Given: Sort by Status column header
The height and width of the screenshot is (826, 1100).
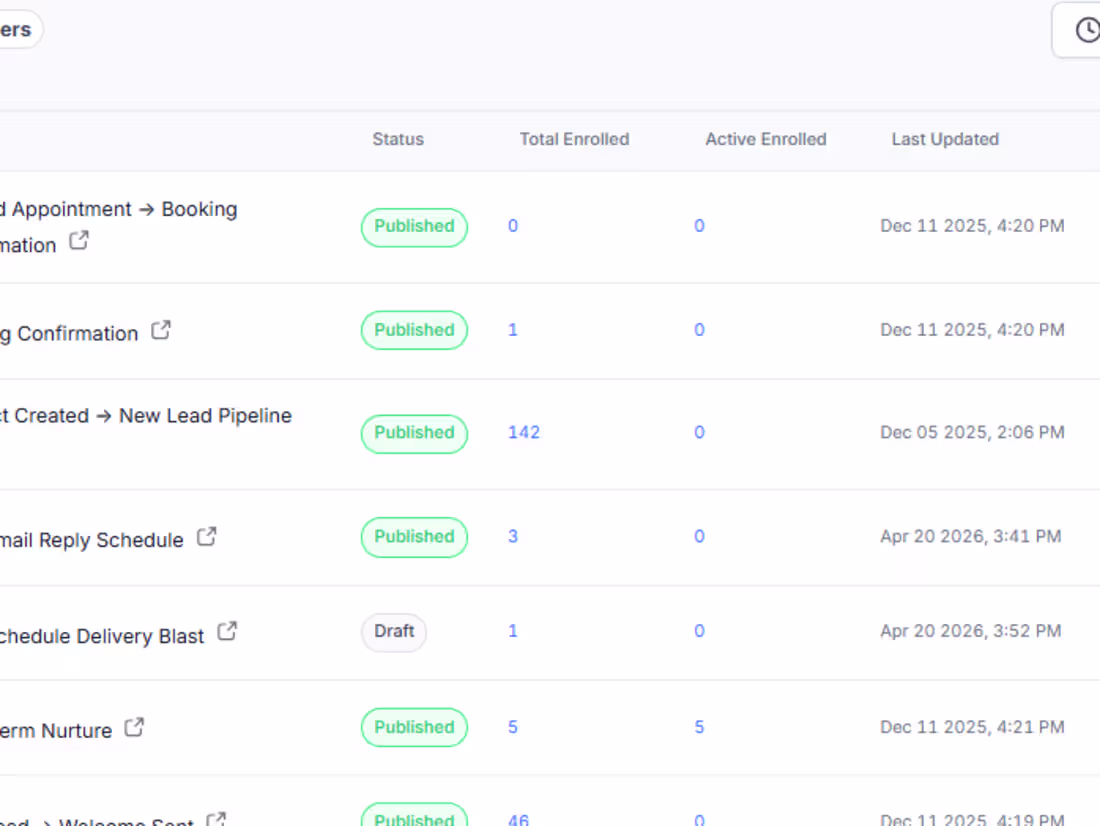Looking at the screenshot, I should [x=398, y=139].
